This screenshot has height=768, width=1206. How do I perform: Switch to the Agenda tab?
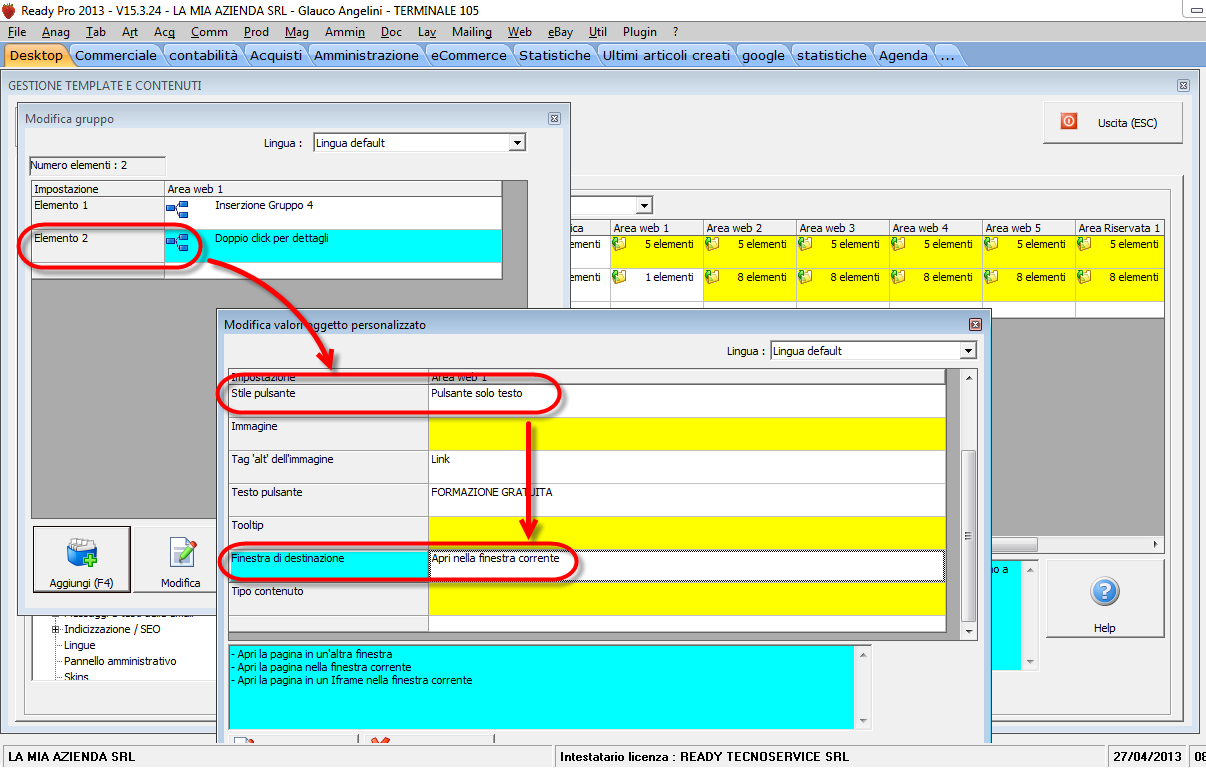click(903, 55)
